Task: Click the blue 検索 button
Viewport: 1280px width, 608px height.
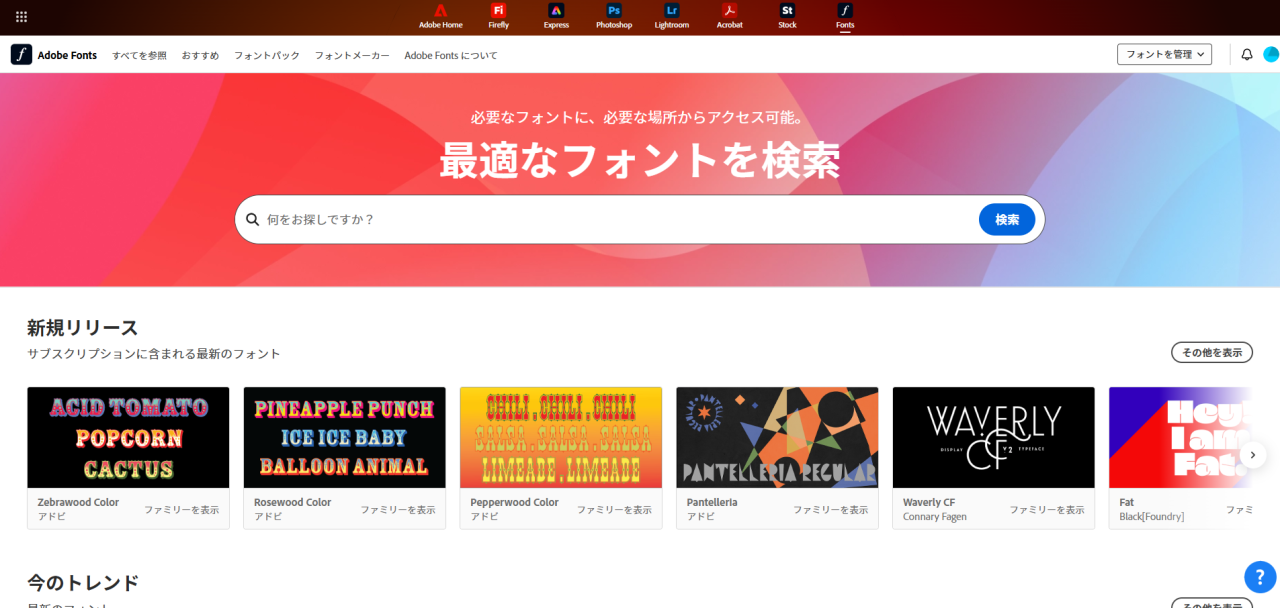Action: pos(1007,219)
